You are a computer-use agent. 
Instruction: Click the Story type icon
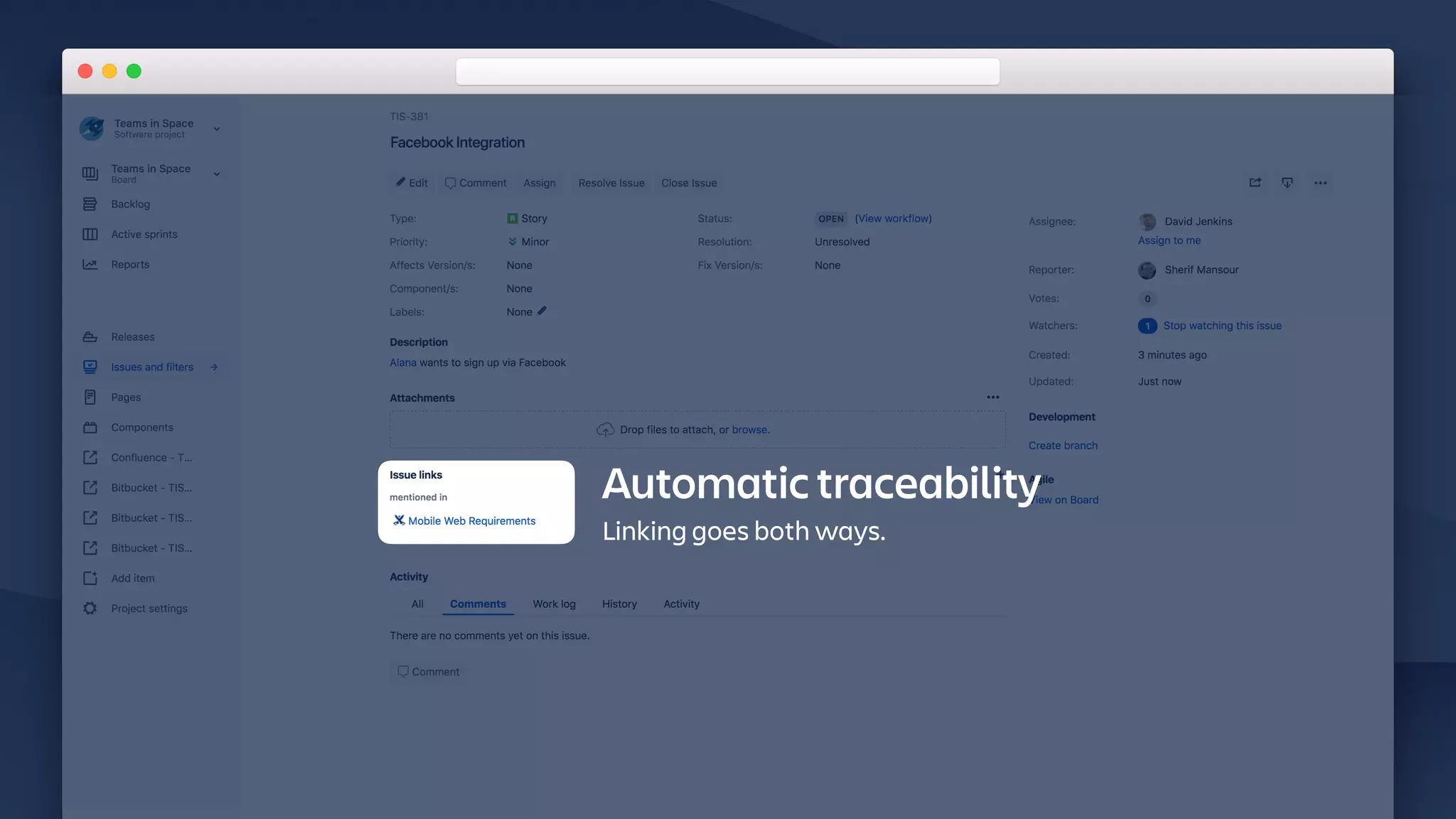[x=512, y=218]
